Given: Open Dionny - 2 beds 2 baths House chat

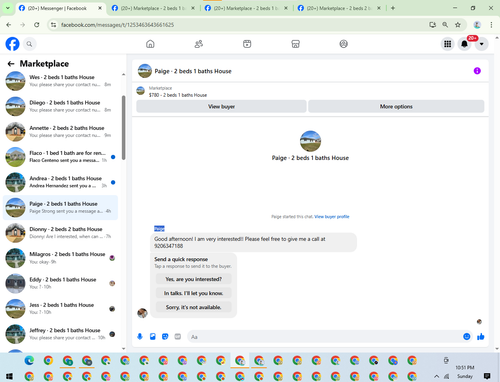Looking at the screenshot, I should click(60, 233).
